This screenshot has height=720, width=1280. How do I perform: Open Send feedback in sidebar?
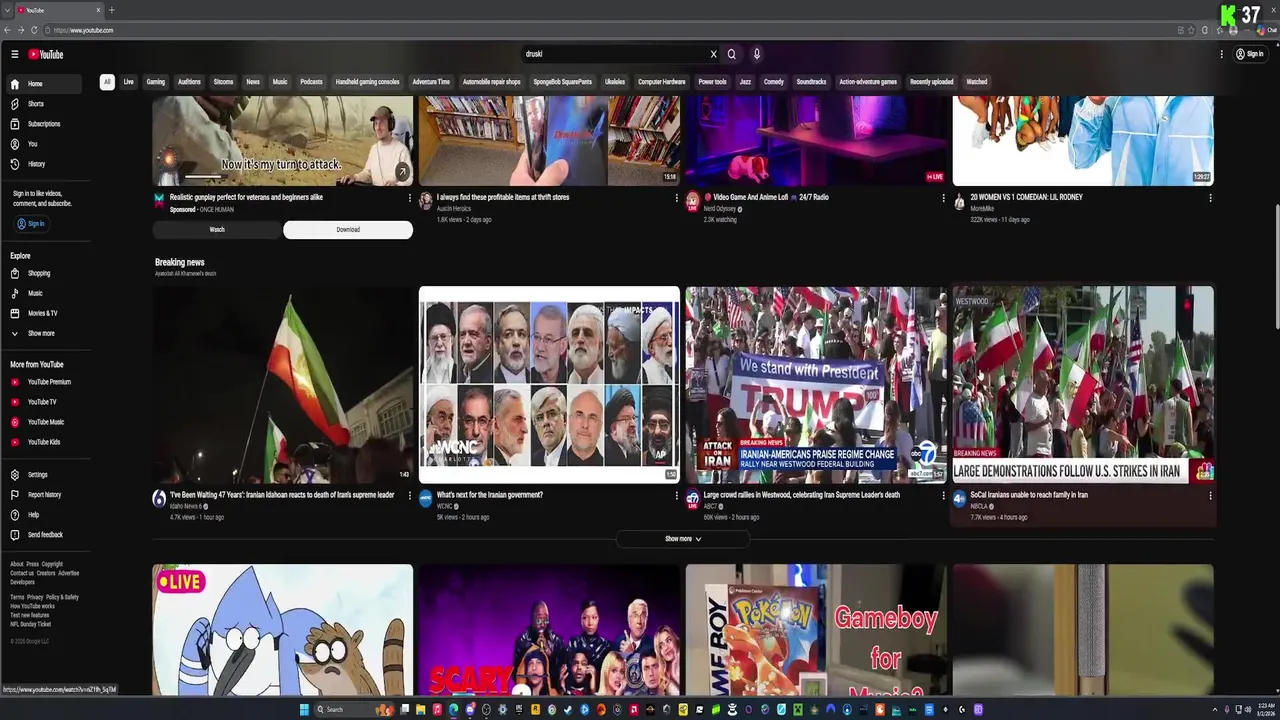(x=45, y=535)
